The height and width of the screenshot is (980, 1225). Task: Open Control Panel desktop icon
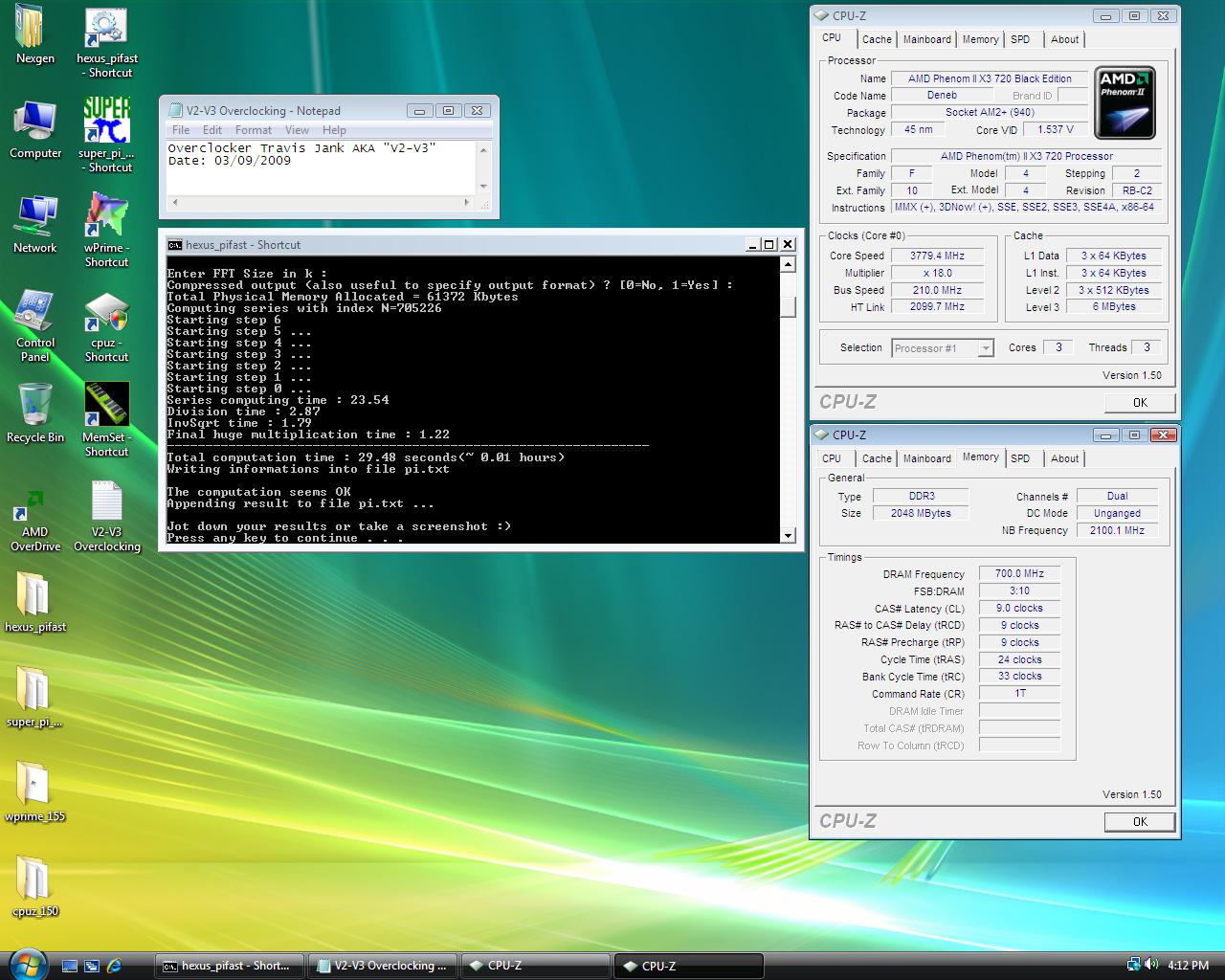tap(34, 325)
